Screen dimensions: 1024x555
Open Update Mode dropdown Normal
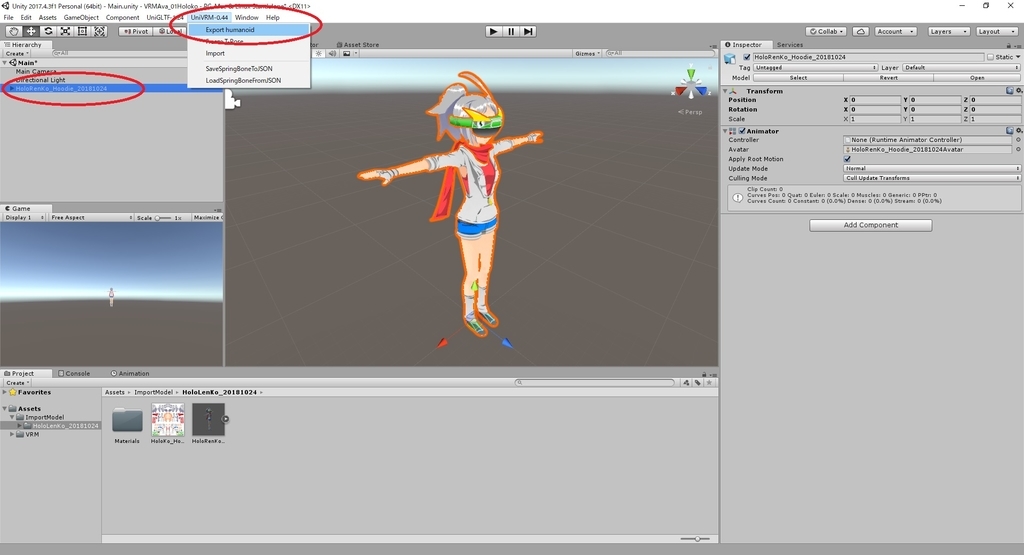[x=932, y=168]
